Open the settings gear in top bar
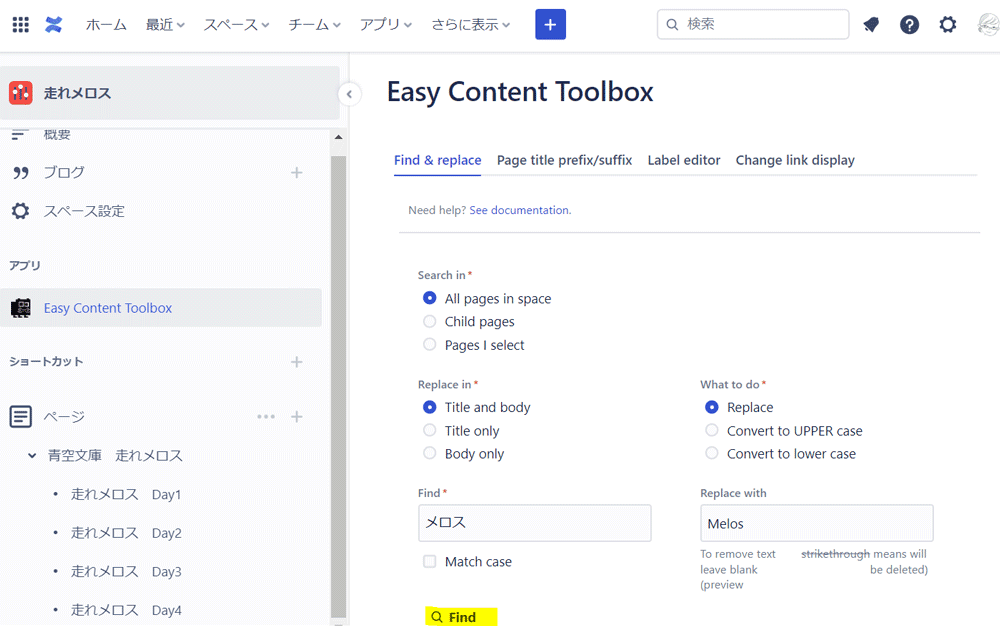1000x626 pixels. (x=948, y=25)
